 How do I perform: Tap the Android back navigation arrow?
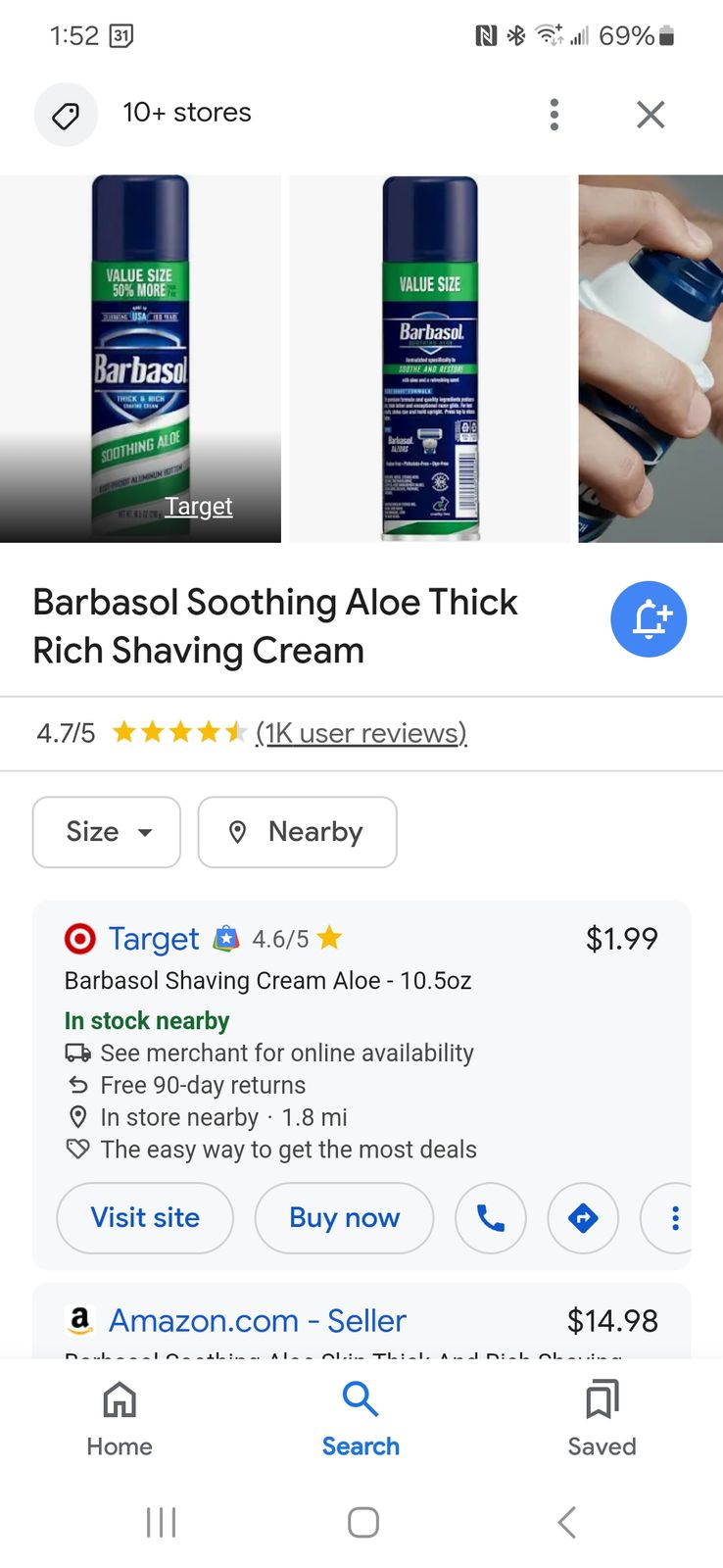coord(566,1522)
